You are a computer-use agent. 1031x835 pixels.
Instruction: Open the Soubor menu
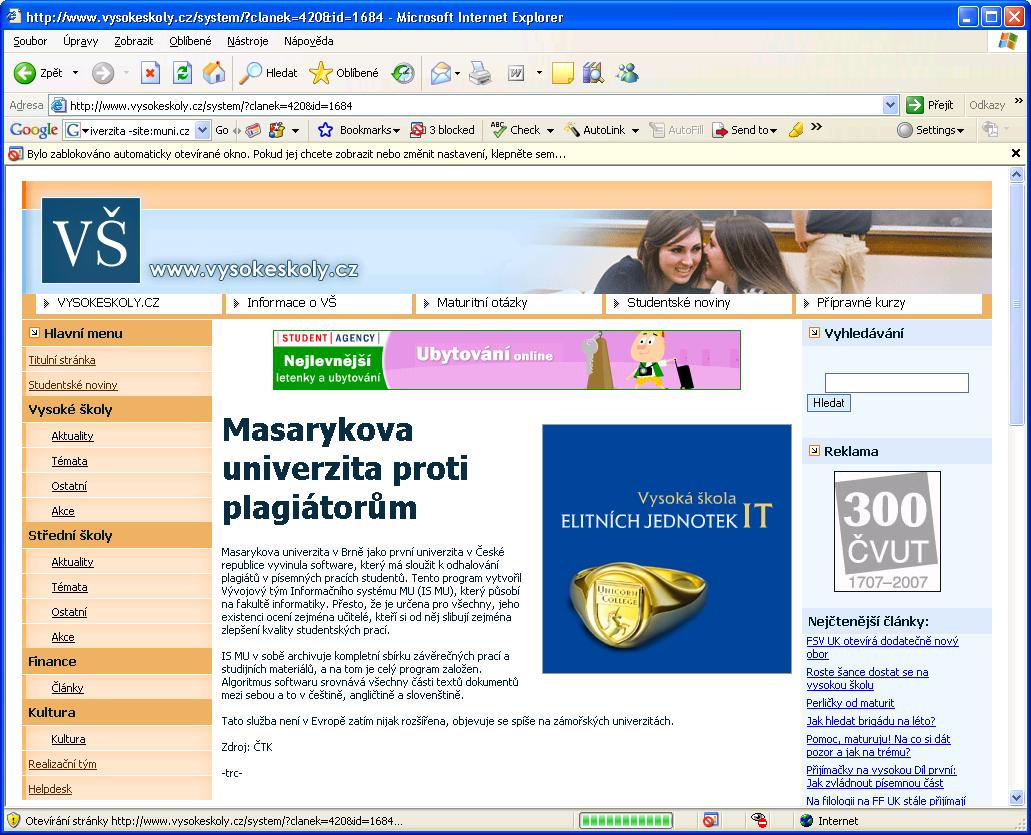[x=30, y=41]
